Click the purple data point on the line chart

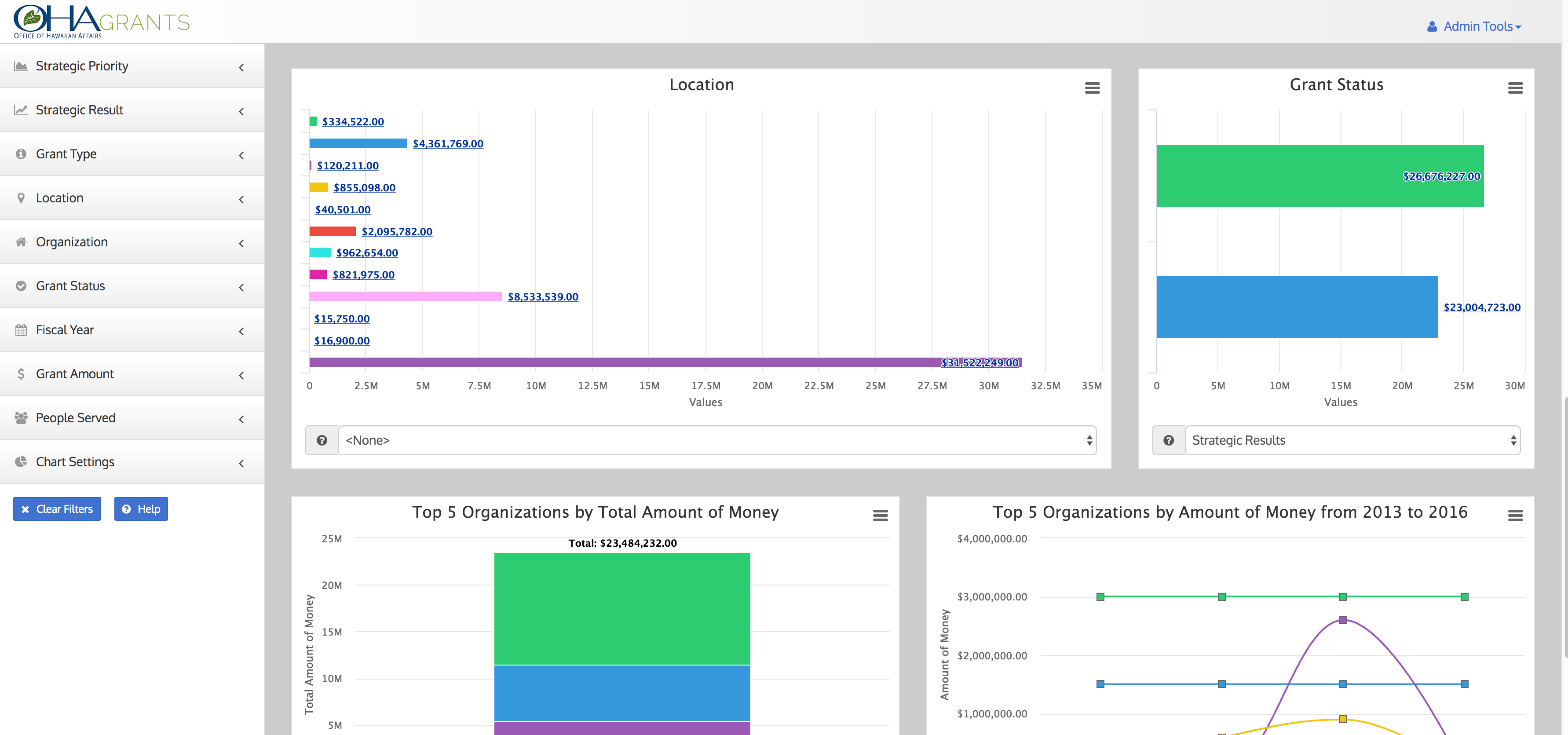tap(1343, 620)
